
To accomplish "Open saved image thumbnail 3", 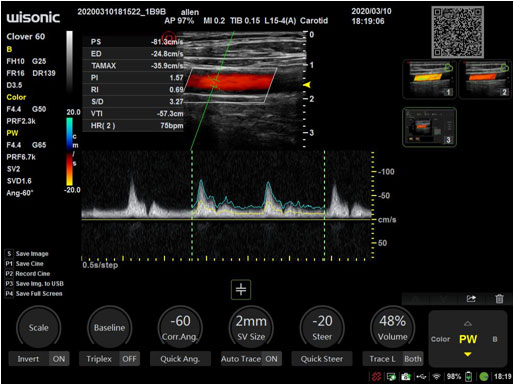I will click(429, 127).
